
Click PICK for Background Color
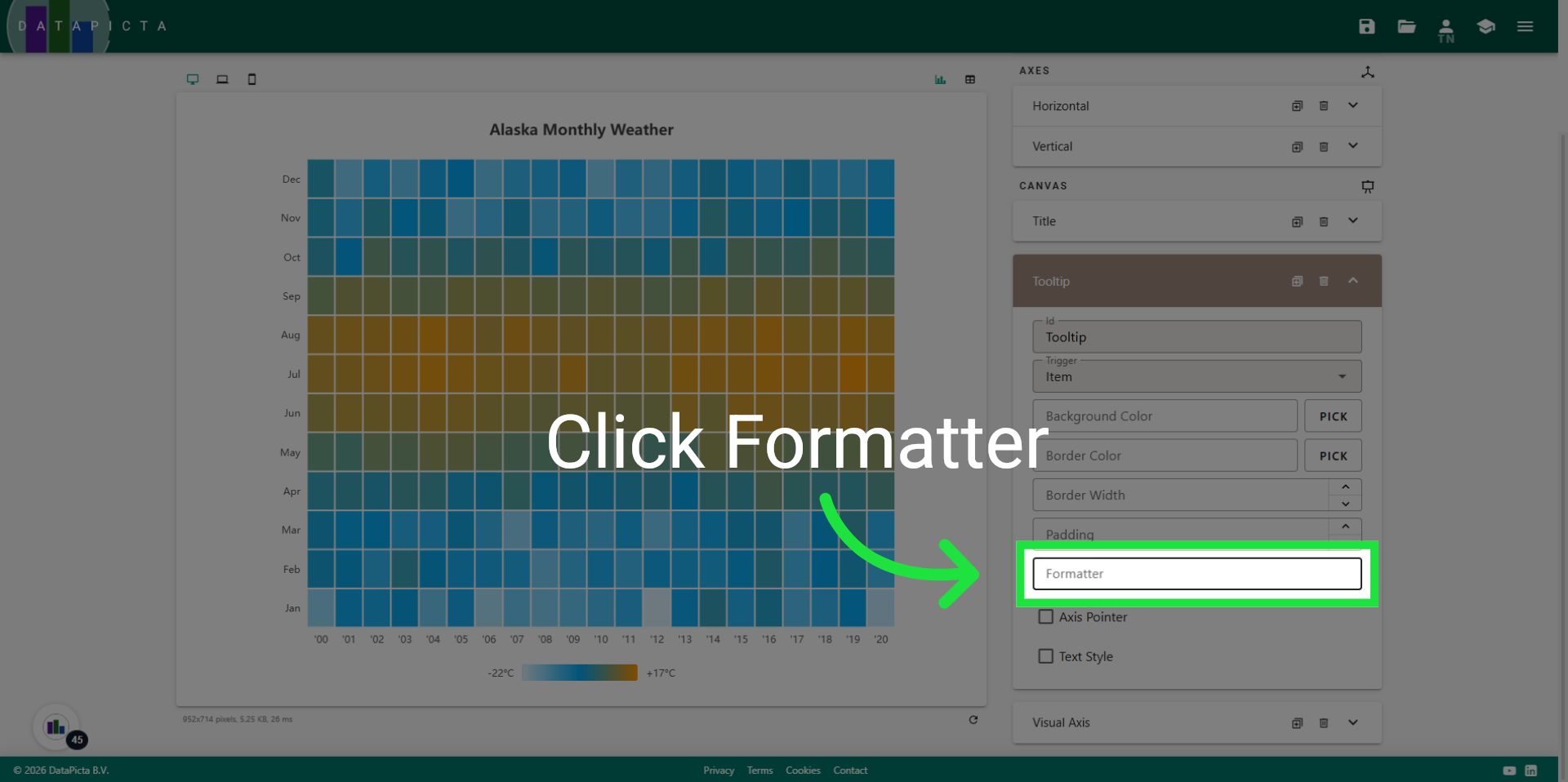click(x=1333, y=416)
